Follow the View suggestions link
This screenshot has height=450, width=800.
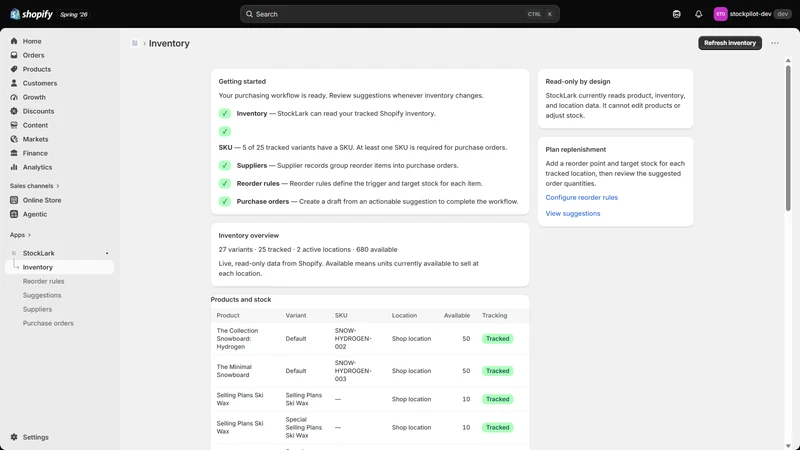(x=572, y=213)
